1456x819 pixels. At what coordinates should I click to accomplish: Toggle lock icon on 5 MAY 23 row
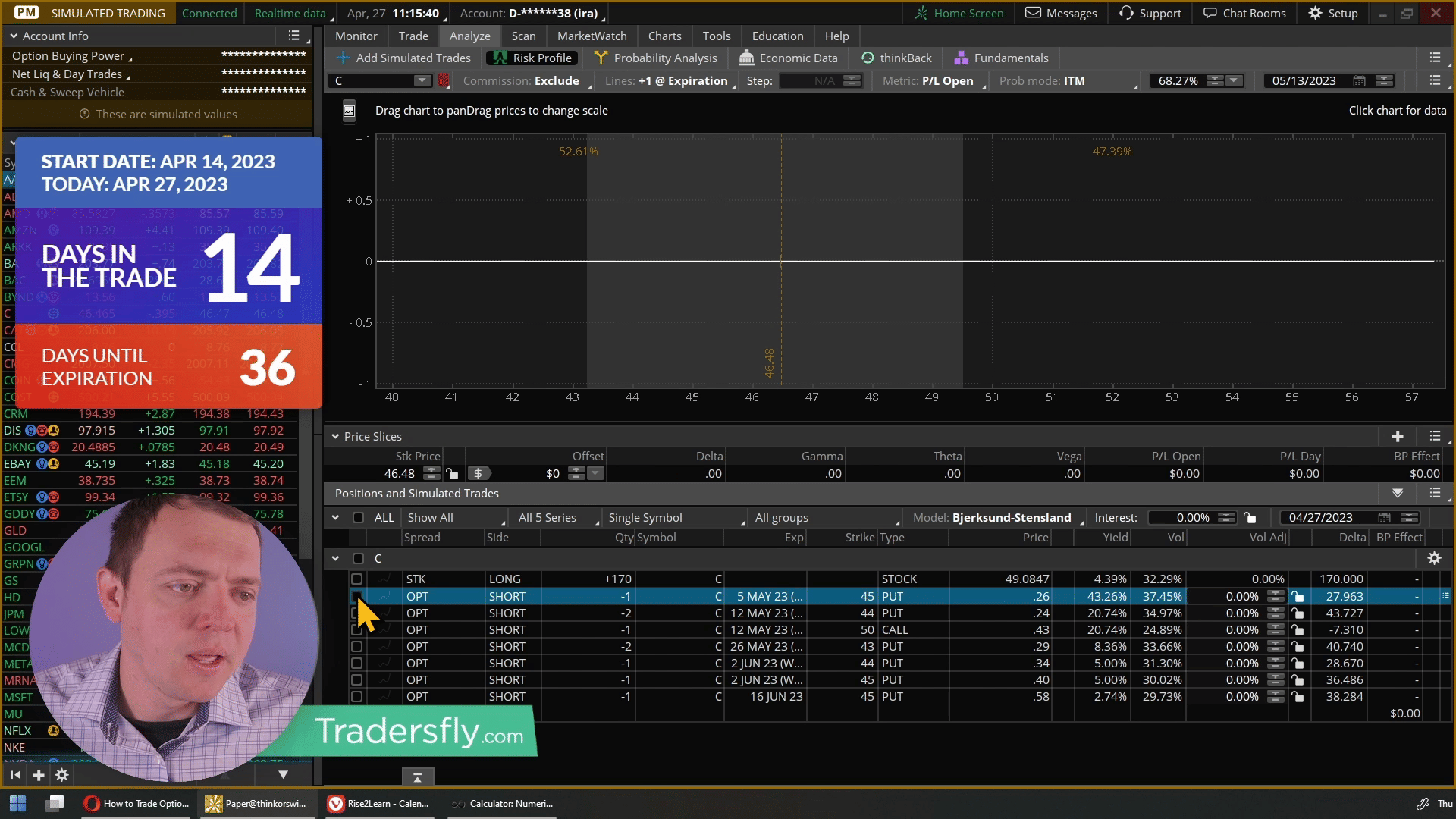tap(1298, 596)
